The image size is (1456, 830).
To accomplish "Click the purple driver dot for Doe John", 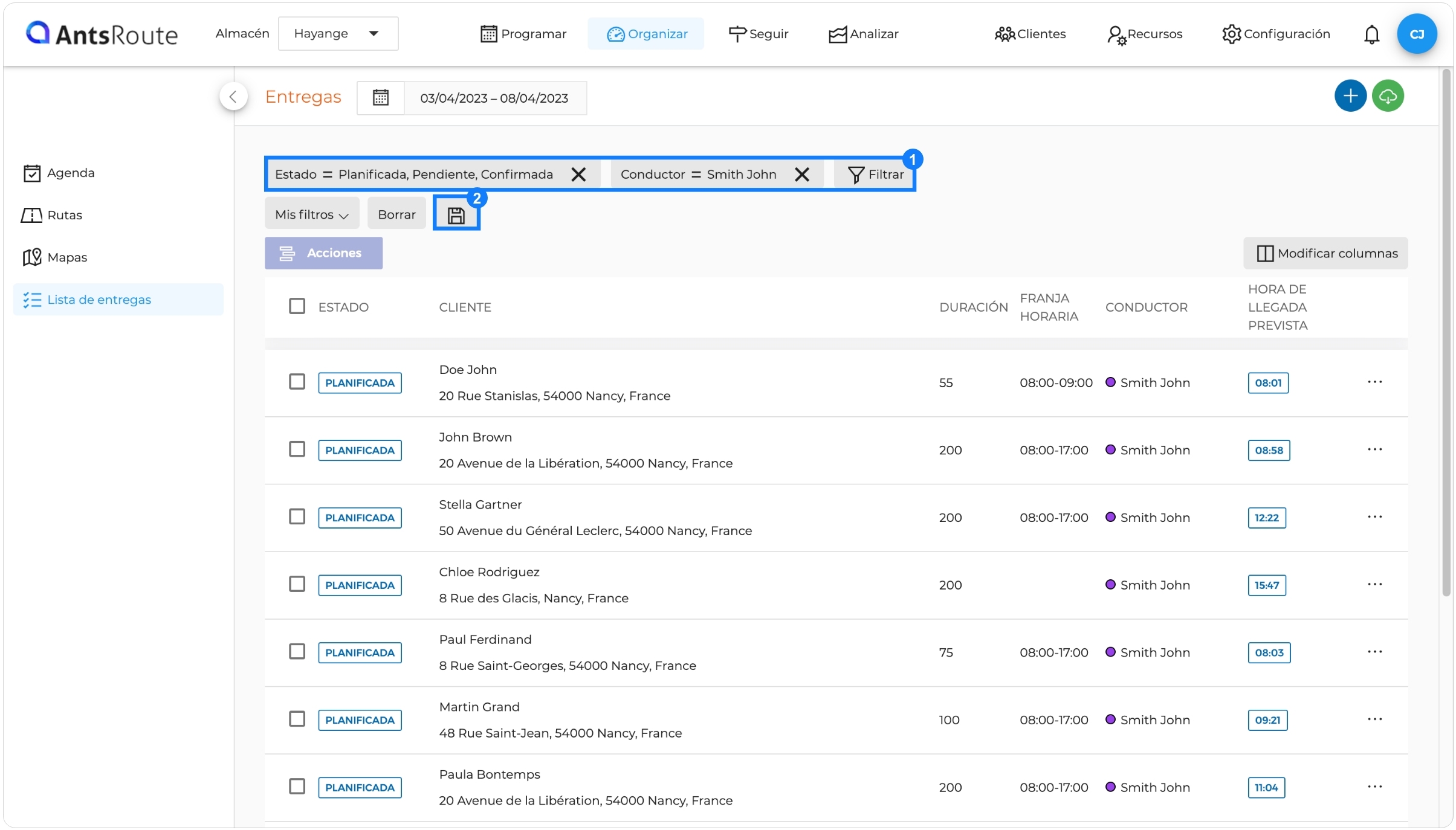I will coord(1110,382).
